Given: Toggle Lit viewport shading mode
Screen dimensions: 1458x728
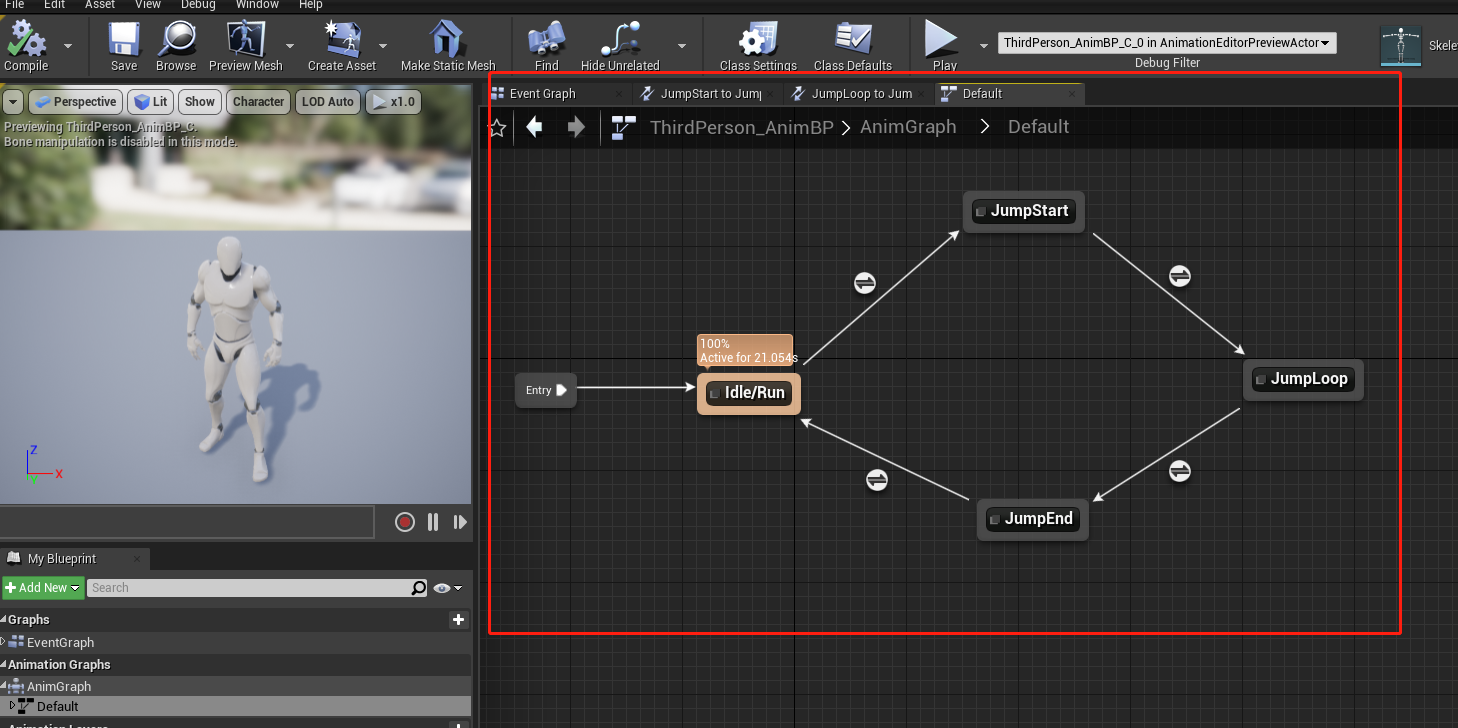Looking at the screenshot, I should 150,101.
